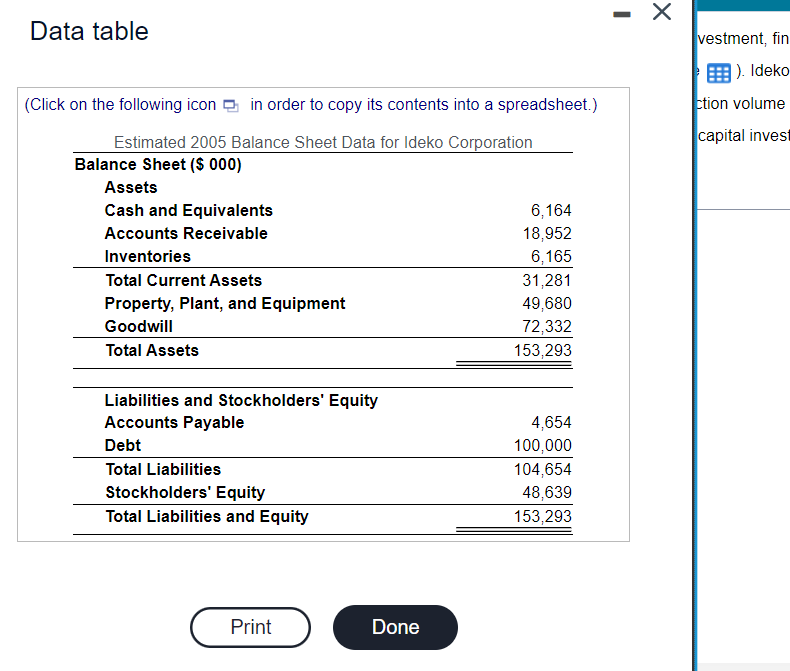This screenshot has width=790, height=671.
Task: Click Total Liabilities label
Action: coord(163,469)
